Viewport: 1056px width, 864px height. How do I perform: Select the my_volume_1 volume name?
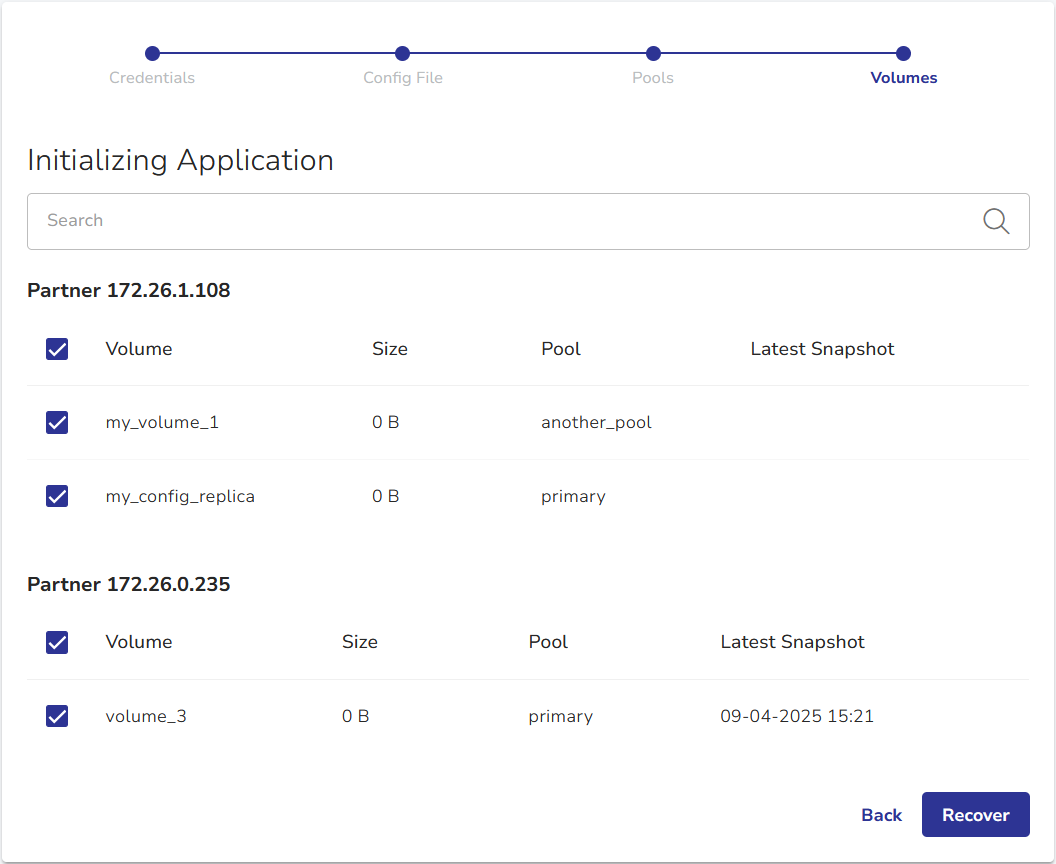[162, 422]
